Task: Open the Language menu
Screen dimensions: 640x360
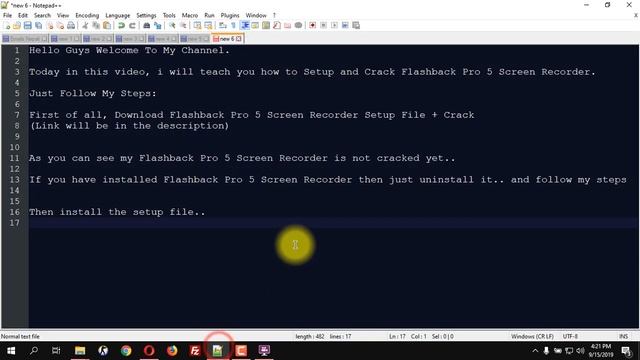Action: tap(118, 16)
